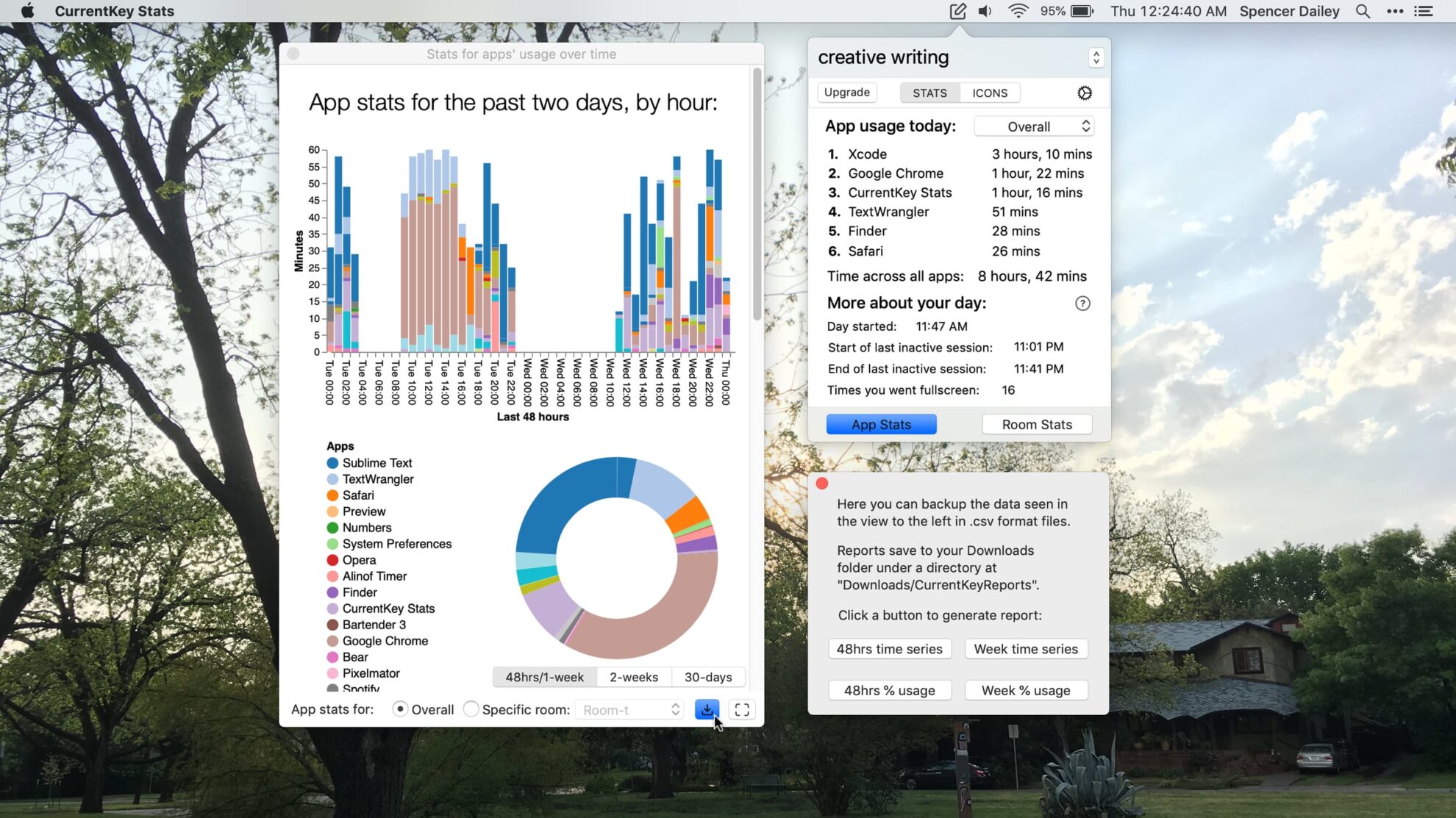Viewport: 1456px width, 818px height.
Task: Switch to the ICONS tab
Action: pos(990,93)
